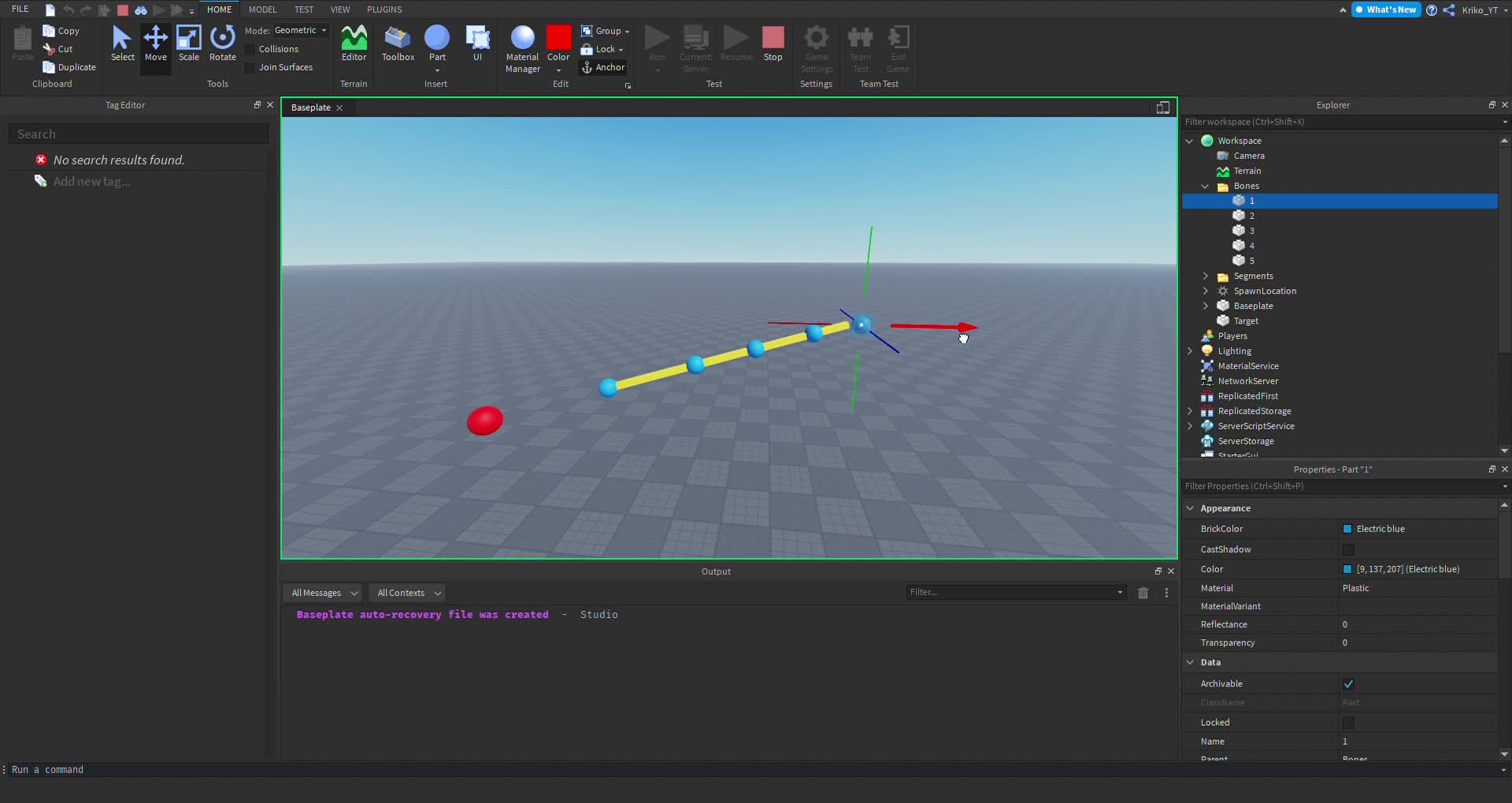This screenshot has width=1512, height=803.
Task: Select the Scale tool
Action: coord(188,43)
